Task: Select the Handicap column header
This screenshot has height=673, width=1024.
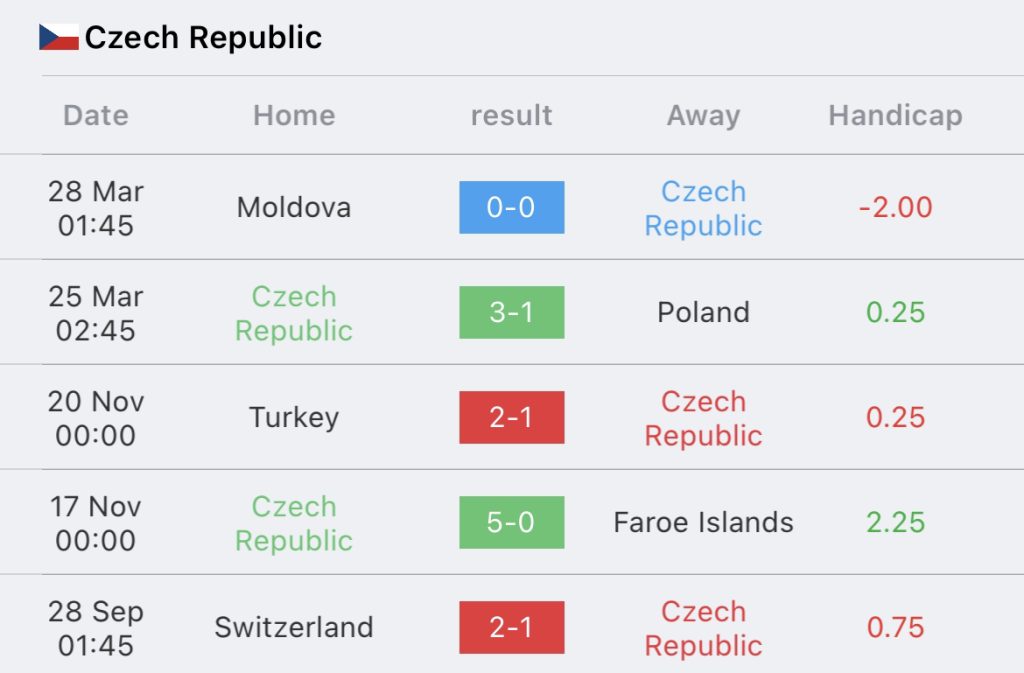Action: click(895, 116)
